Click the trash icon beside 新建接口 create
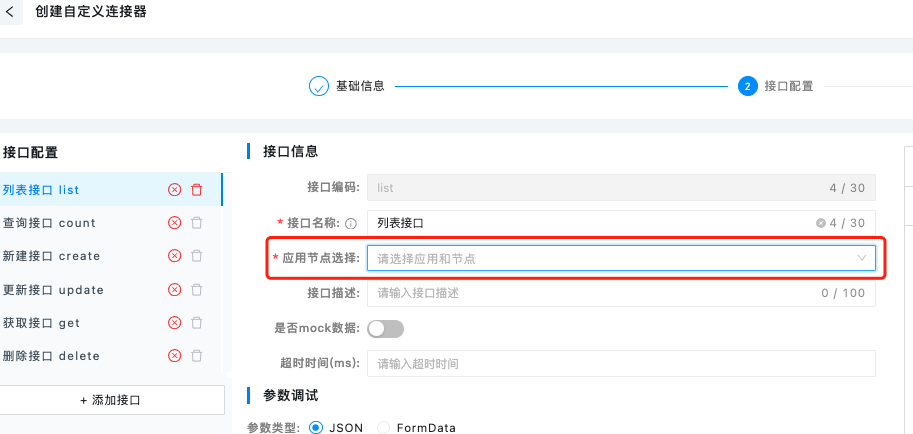 tap(197, 256)
